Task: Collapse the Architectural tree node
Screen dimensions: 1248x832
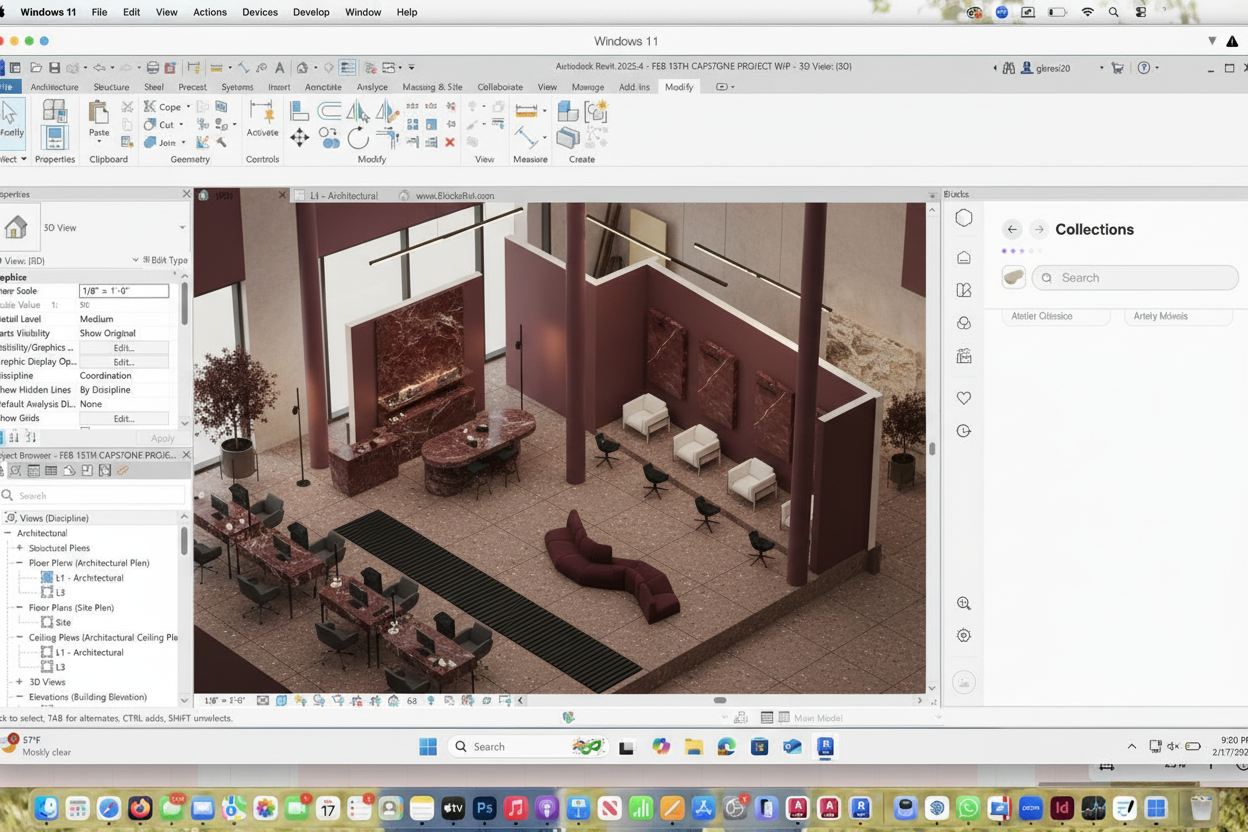Action: coord(8,533)
